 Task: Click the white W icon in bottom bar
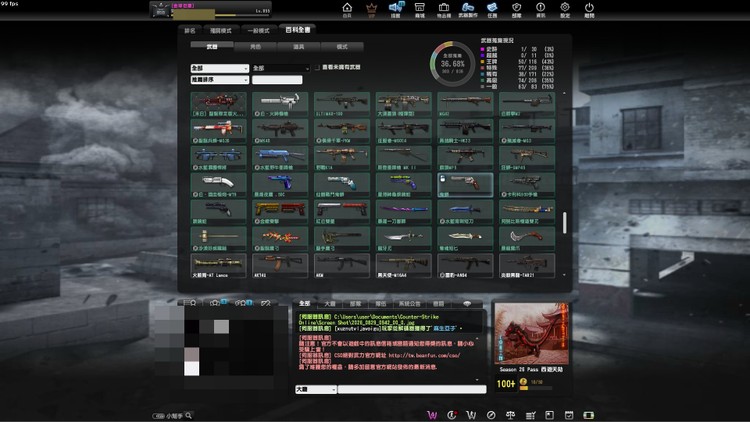tap(471, 415)
